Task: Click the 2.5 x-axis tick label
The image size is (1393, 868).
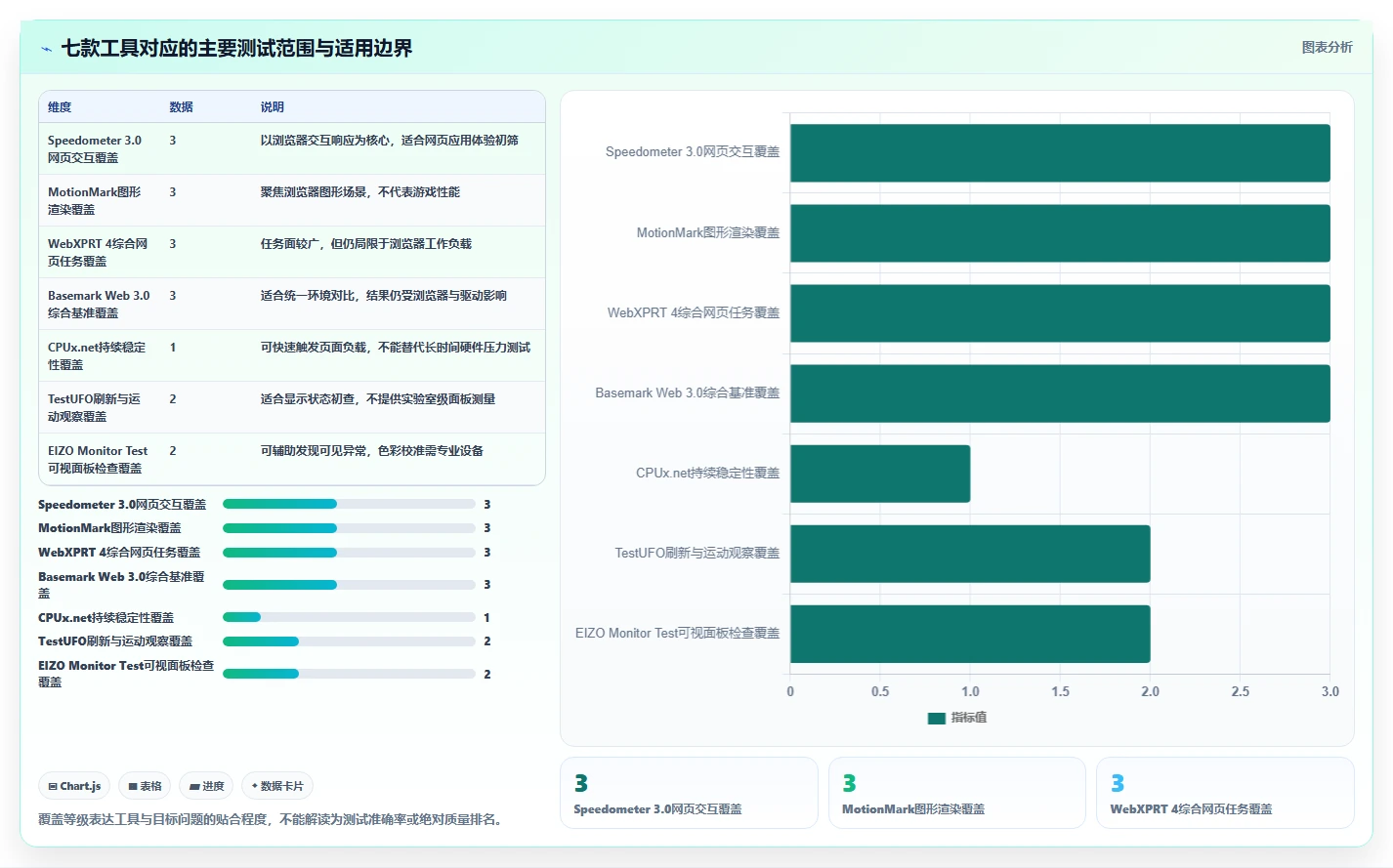Action: click(x=1240, y=691)
